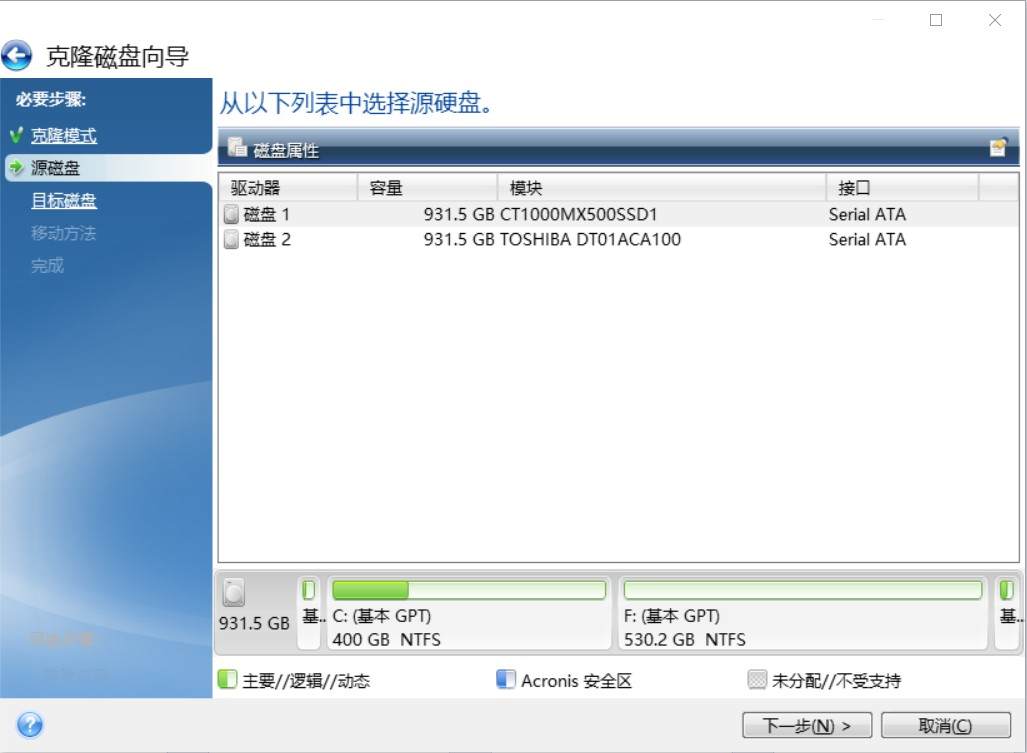
Task: Click the edit icon at the toolbar's right end
Action: coord(998,146)
